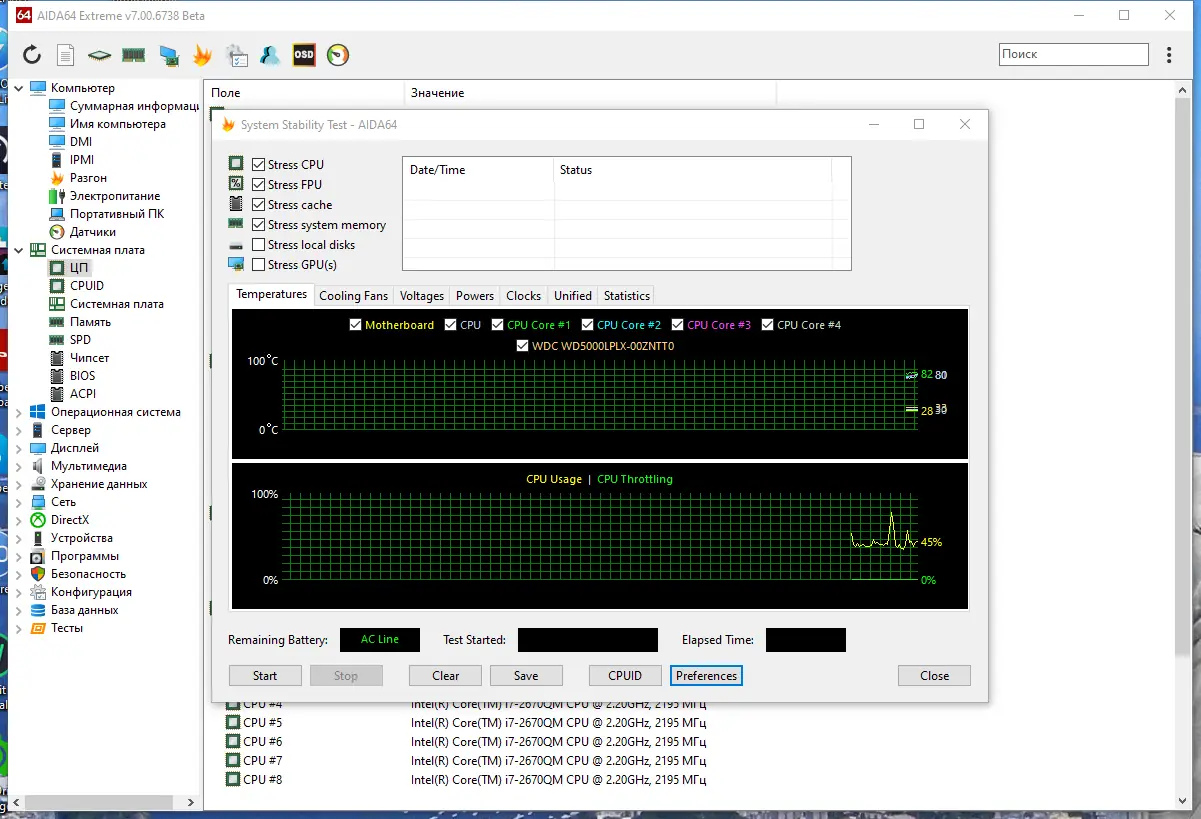1201x819 pixels.
Task: Switch to the Cooling Fans tab
Action: tap(353, 296)
